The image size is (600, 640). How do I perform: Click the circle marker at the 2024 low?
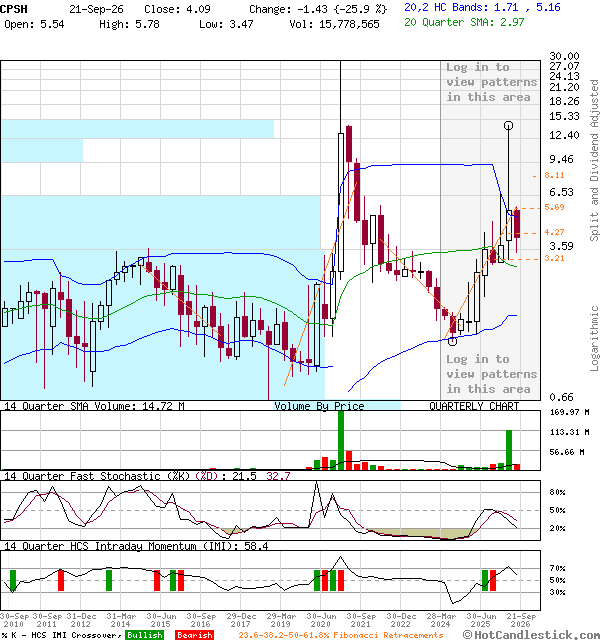pos(452,341)
